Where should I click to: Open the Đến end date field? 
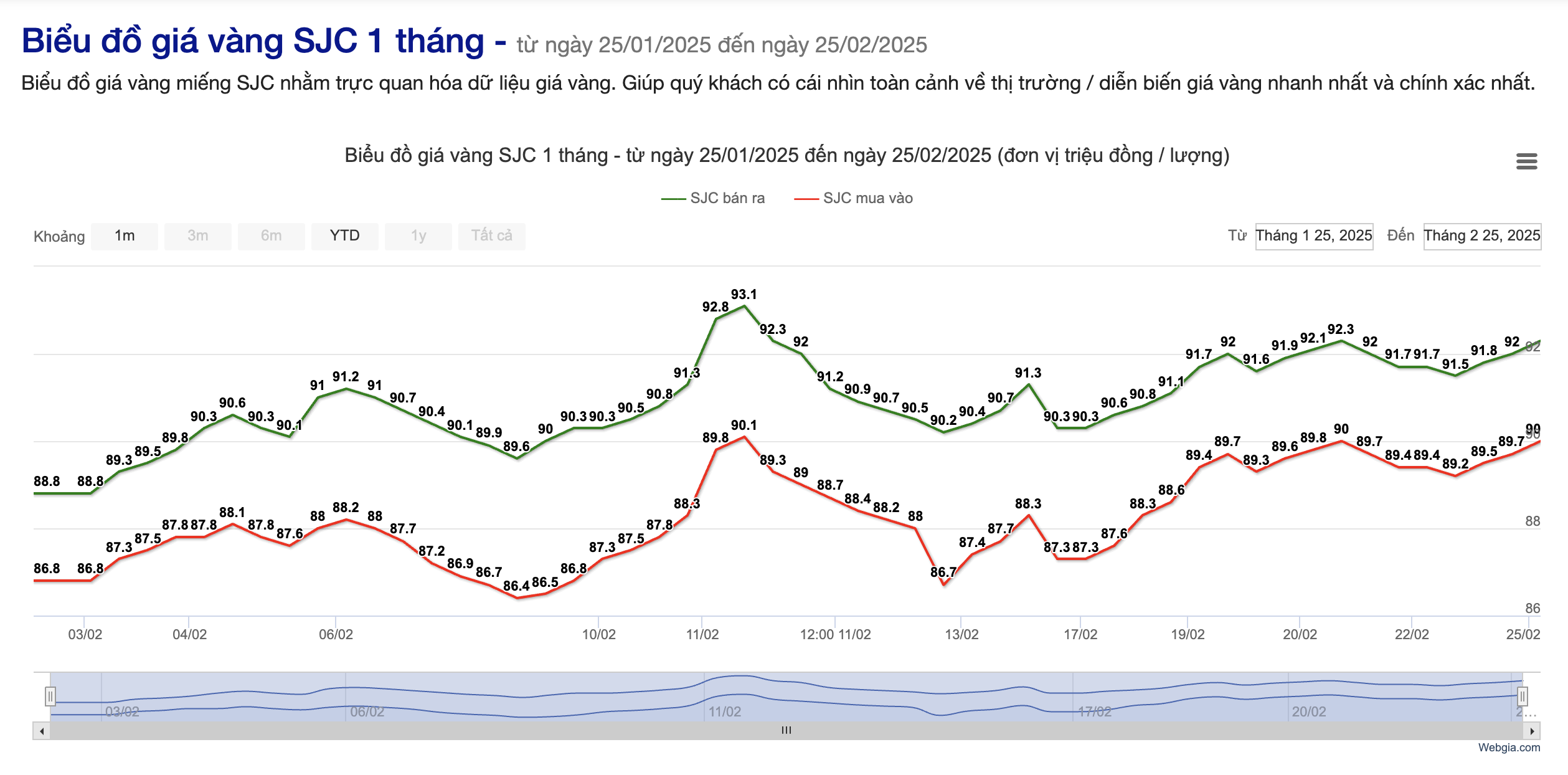coord(1482,236)
